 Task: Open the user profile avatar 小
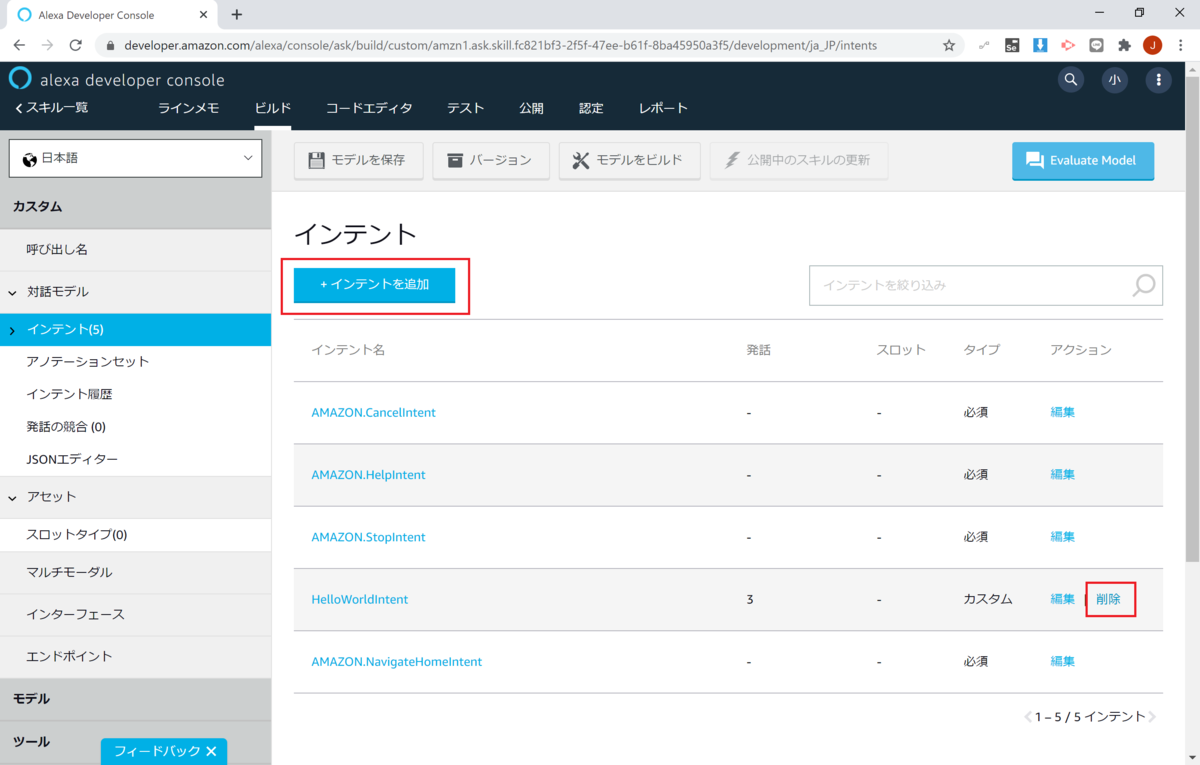pos(1115,80)
